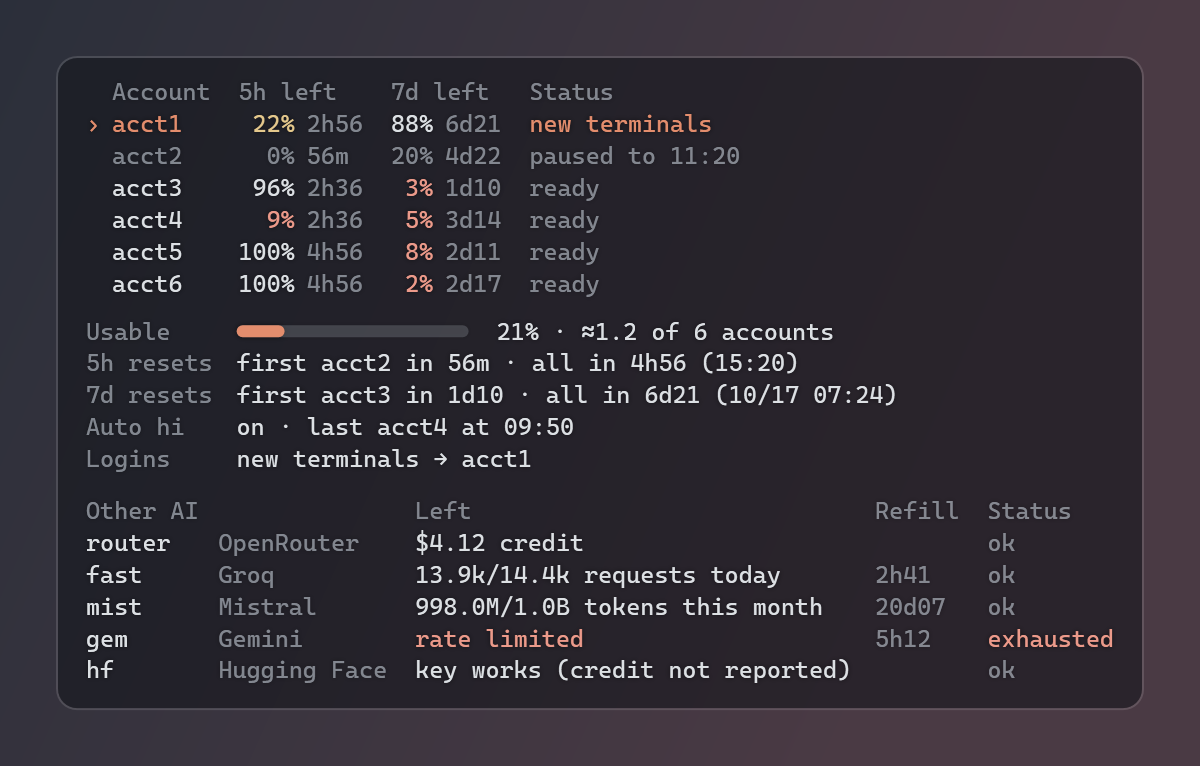Click the 'new terminals' status for acct1
1200x766 pixels.
[620, 125]
